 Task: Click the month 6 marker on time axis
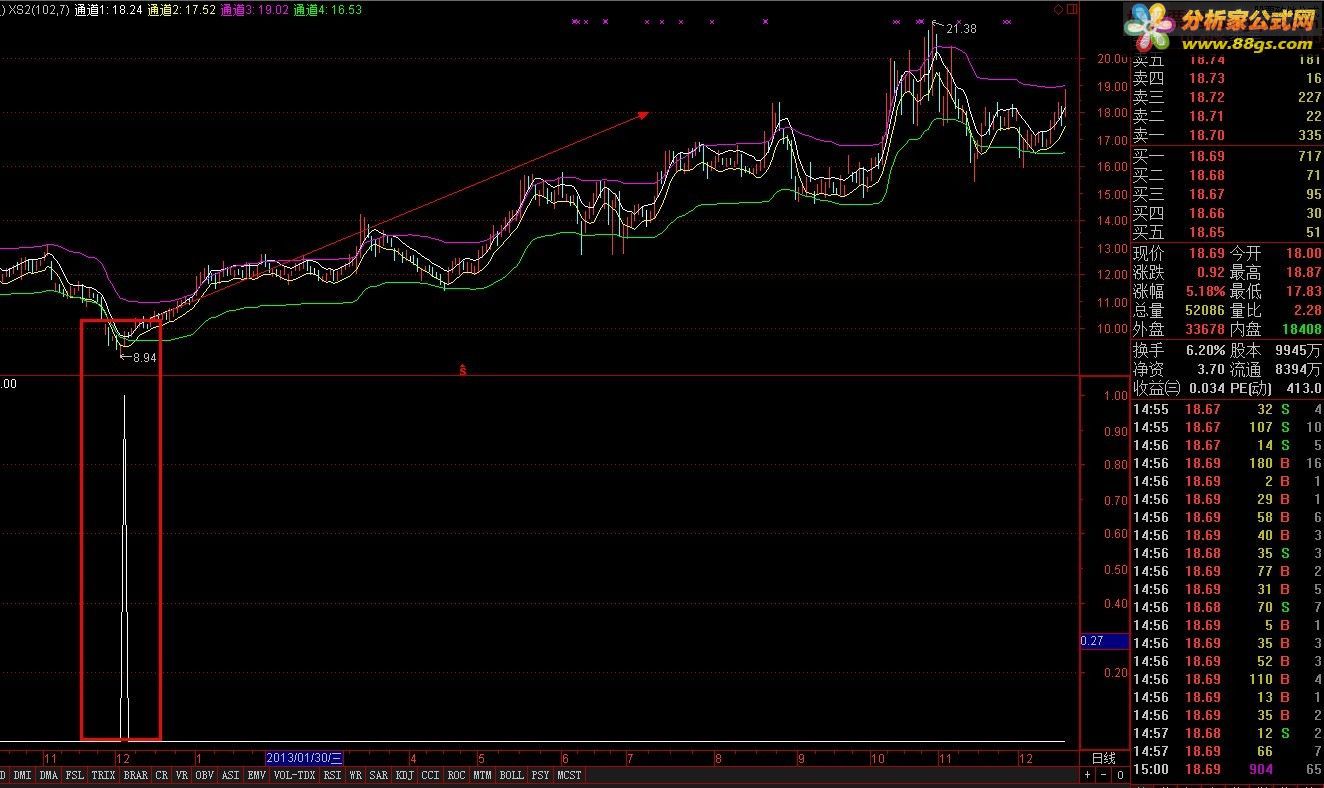tap(565, 758)
